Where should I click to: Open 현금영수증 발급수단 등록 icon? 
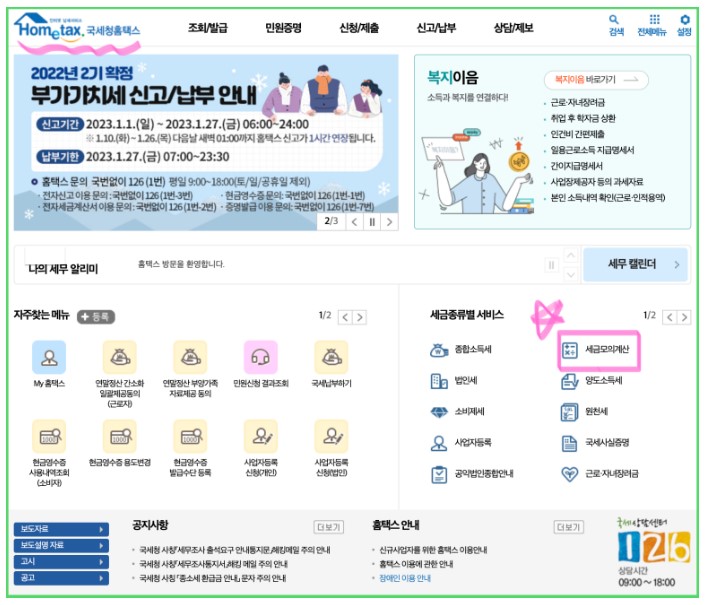(190, 436)
